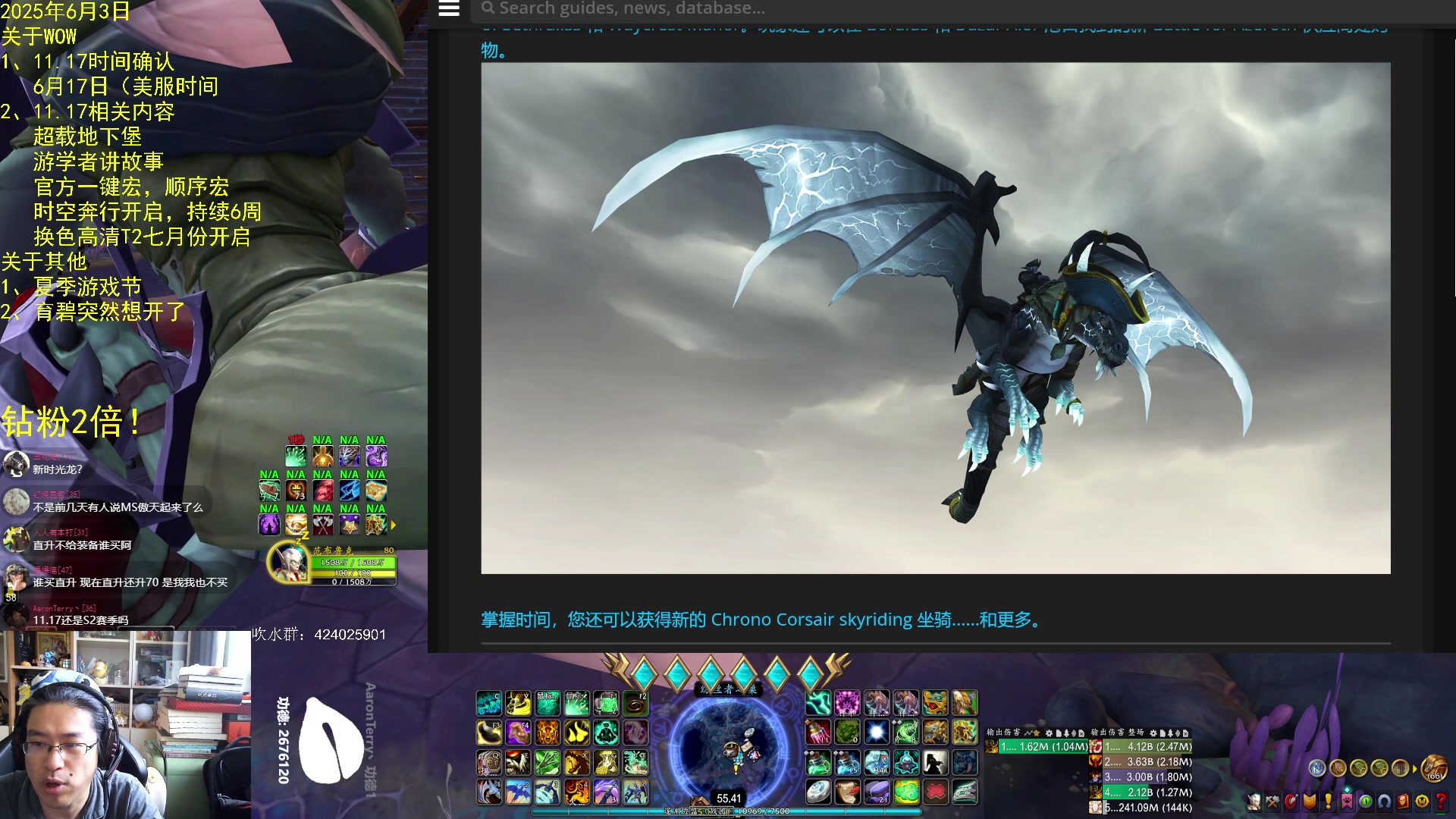
Task: Select the 241.09M fifth damage row
Action: tap(1141, 808)
